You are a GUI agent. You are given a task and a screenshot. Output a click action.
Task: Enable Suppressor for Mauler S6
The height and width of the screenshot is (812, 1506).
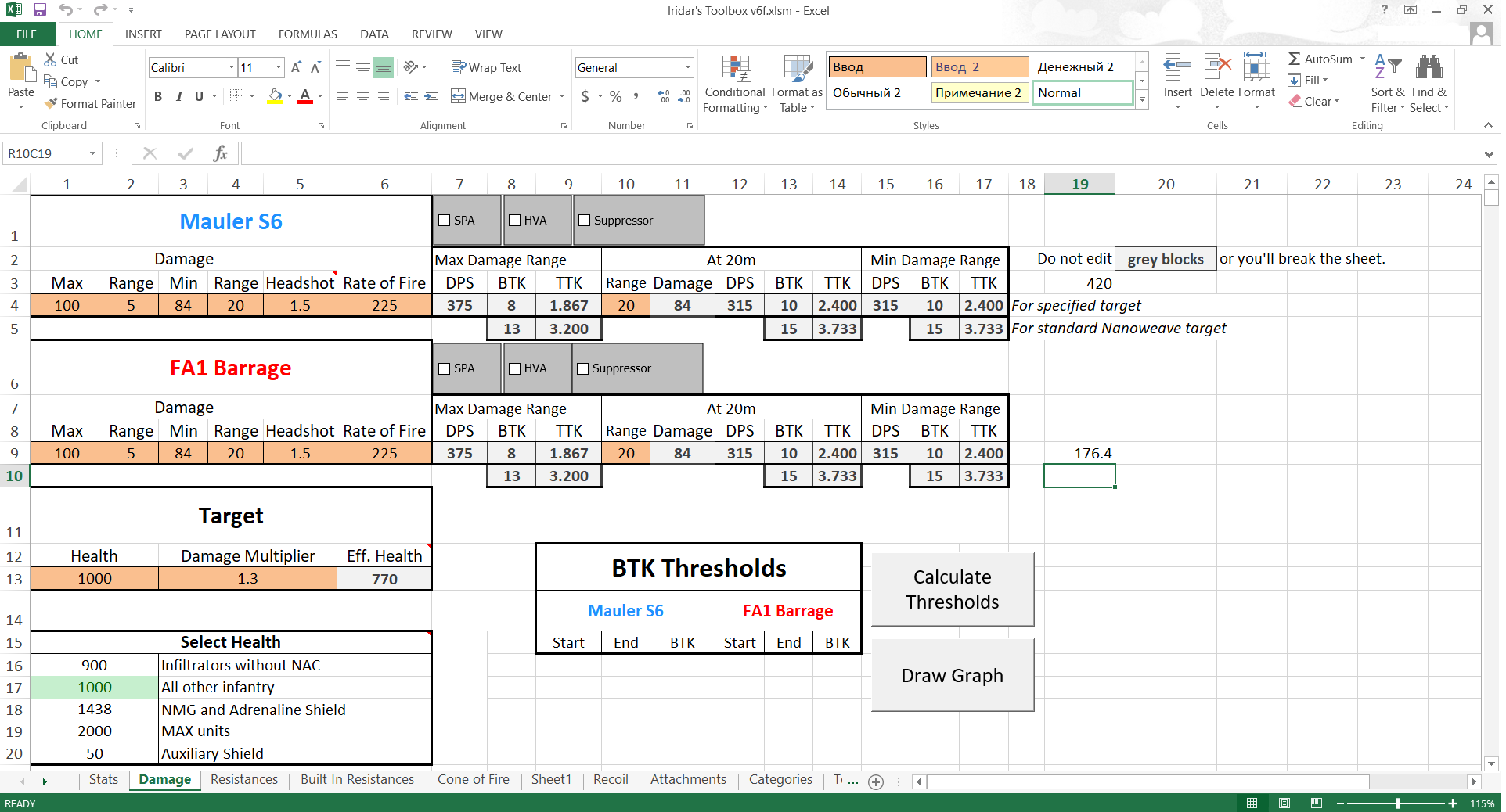tap(584, 221)
